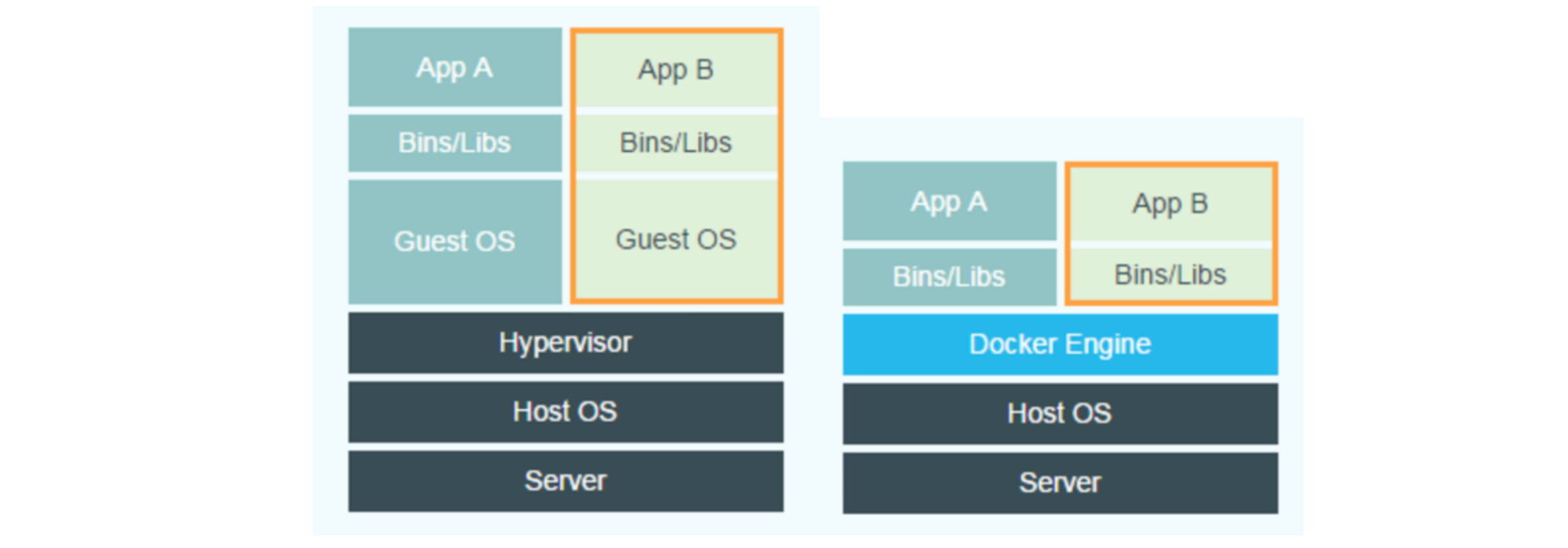Click the green Guest OS block
This screenshot has height=548, width=1568.
tap(676, 239)
